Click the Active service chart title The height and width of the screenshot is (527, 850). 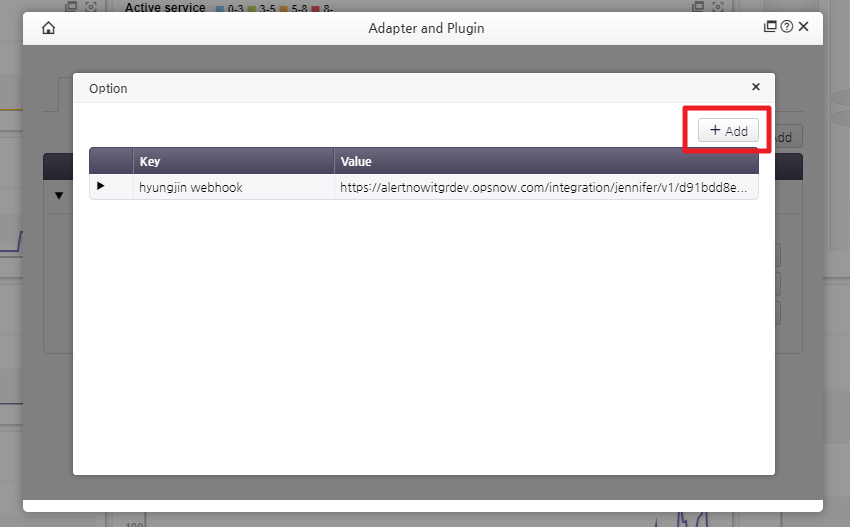[165, 8]
